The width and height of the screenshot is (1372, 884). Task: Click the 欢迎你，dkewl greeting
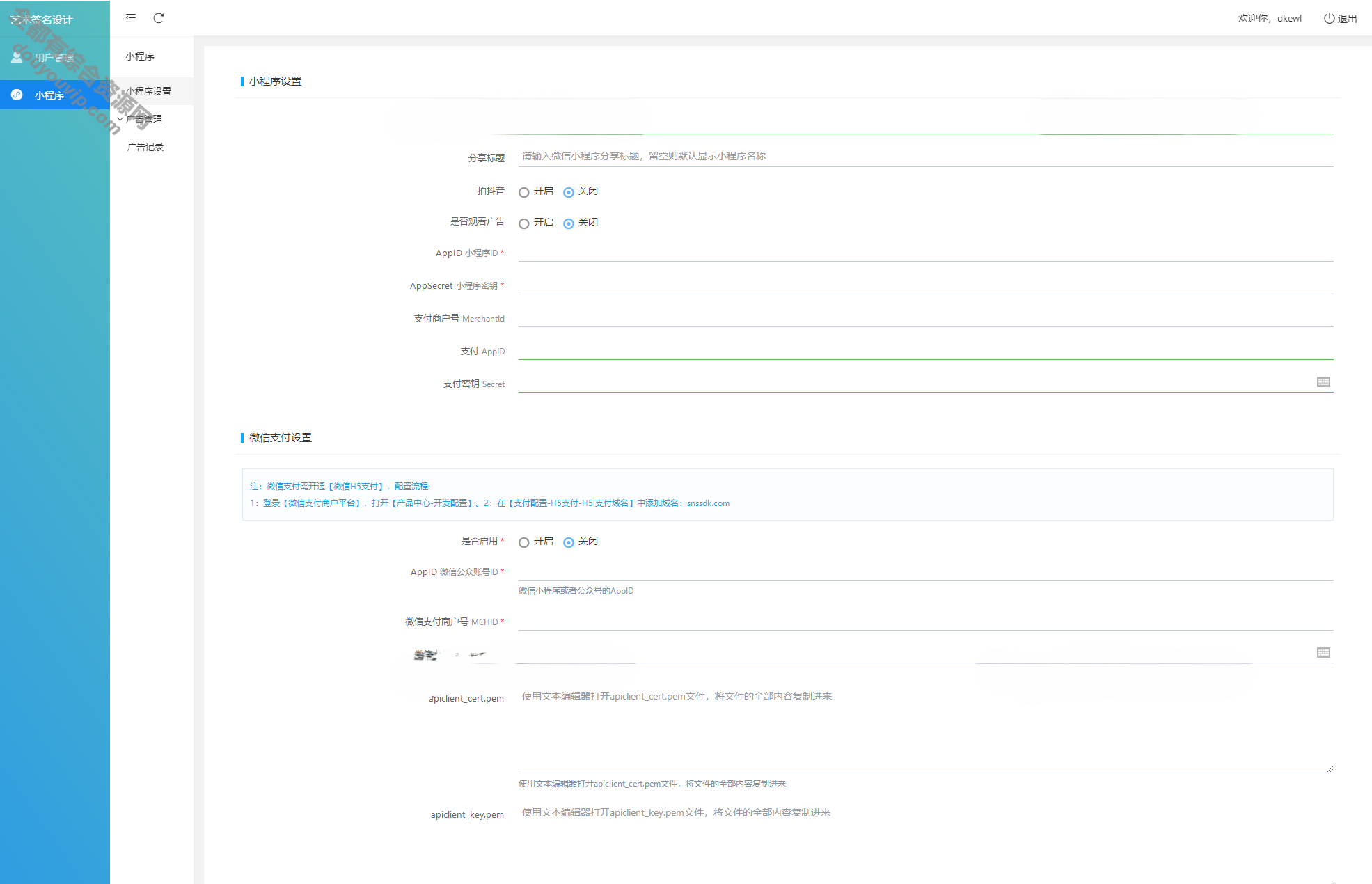coord(1270,19)
